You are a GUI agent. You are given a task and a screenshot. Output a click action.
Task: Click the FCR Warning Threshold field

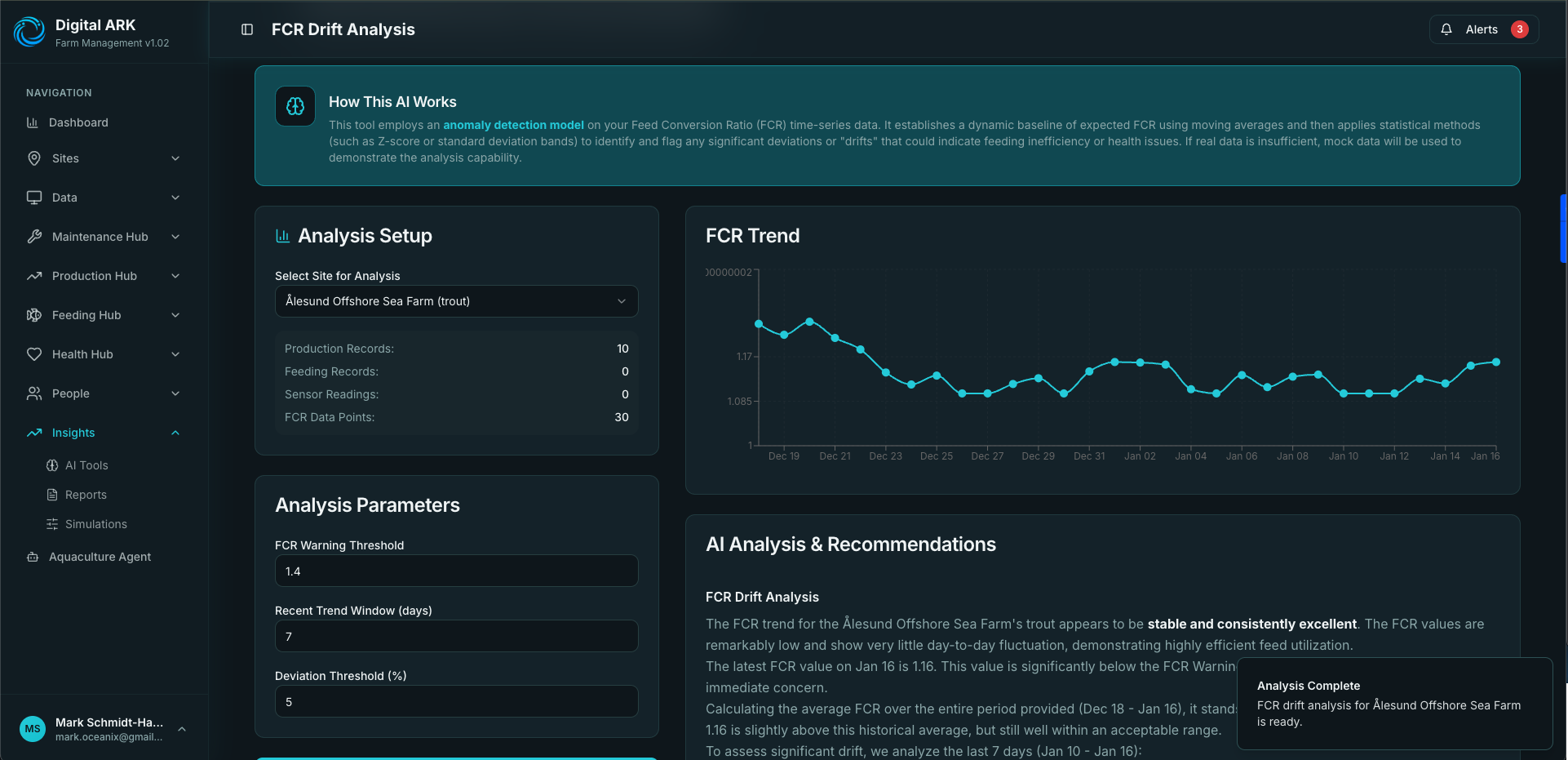456,571
